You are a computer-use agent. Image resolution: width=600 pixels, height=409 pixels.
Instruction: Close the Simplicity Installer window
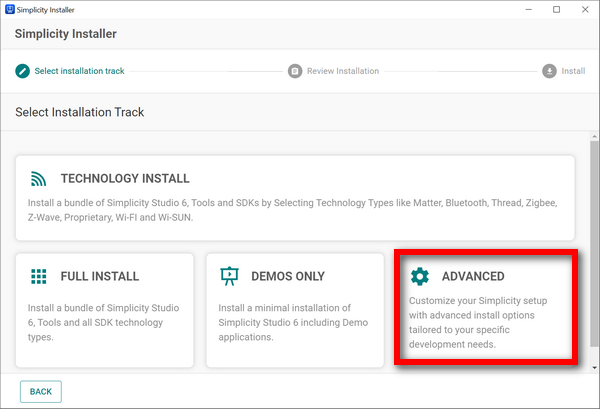pos(585,10)
